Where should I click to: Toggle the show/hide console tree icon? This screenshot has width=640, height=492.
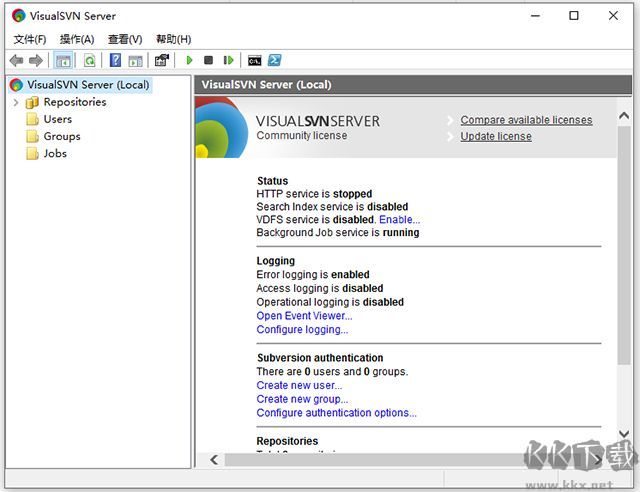[x=63, y=61]
